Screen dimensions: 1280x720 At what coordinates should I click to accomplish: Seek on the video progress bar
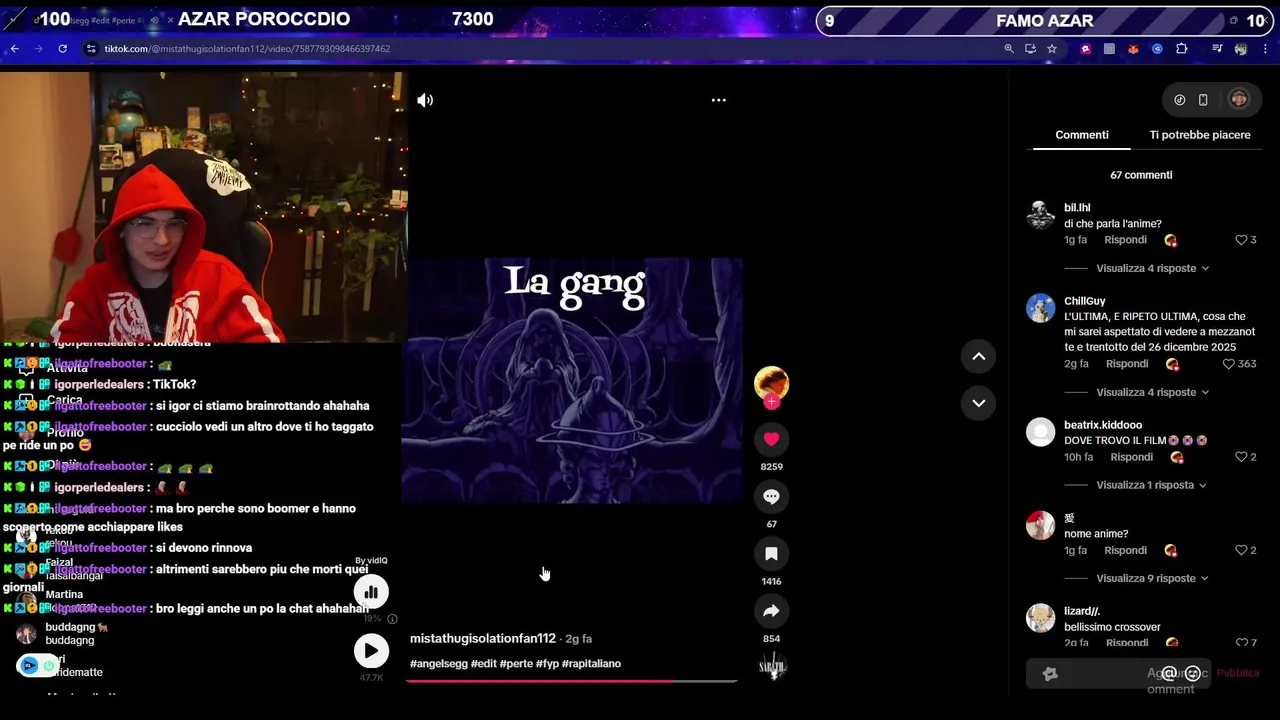(571, 681)
